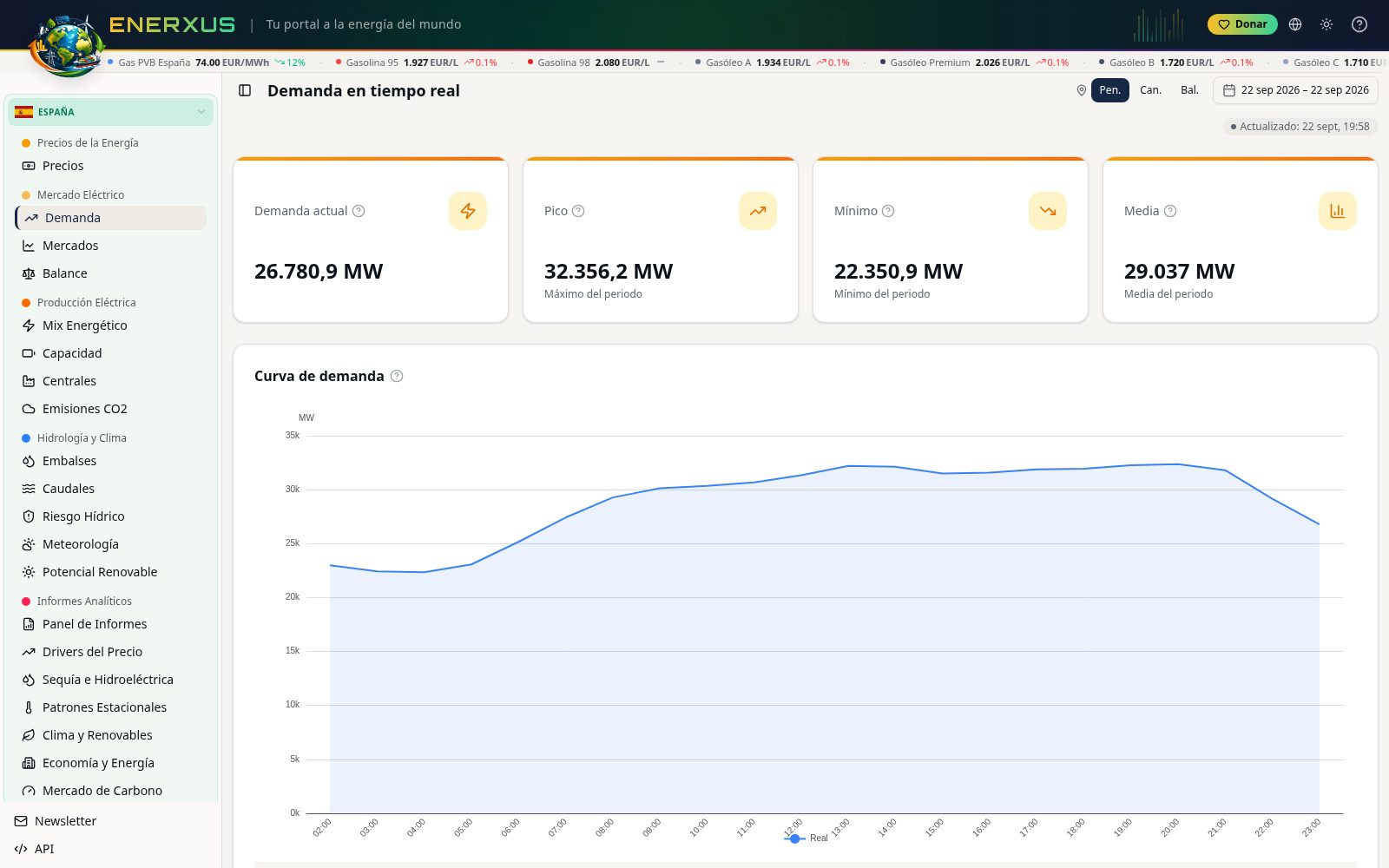Click Curva de demanda info icon

(397, 376)
